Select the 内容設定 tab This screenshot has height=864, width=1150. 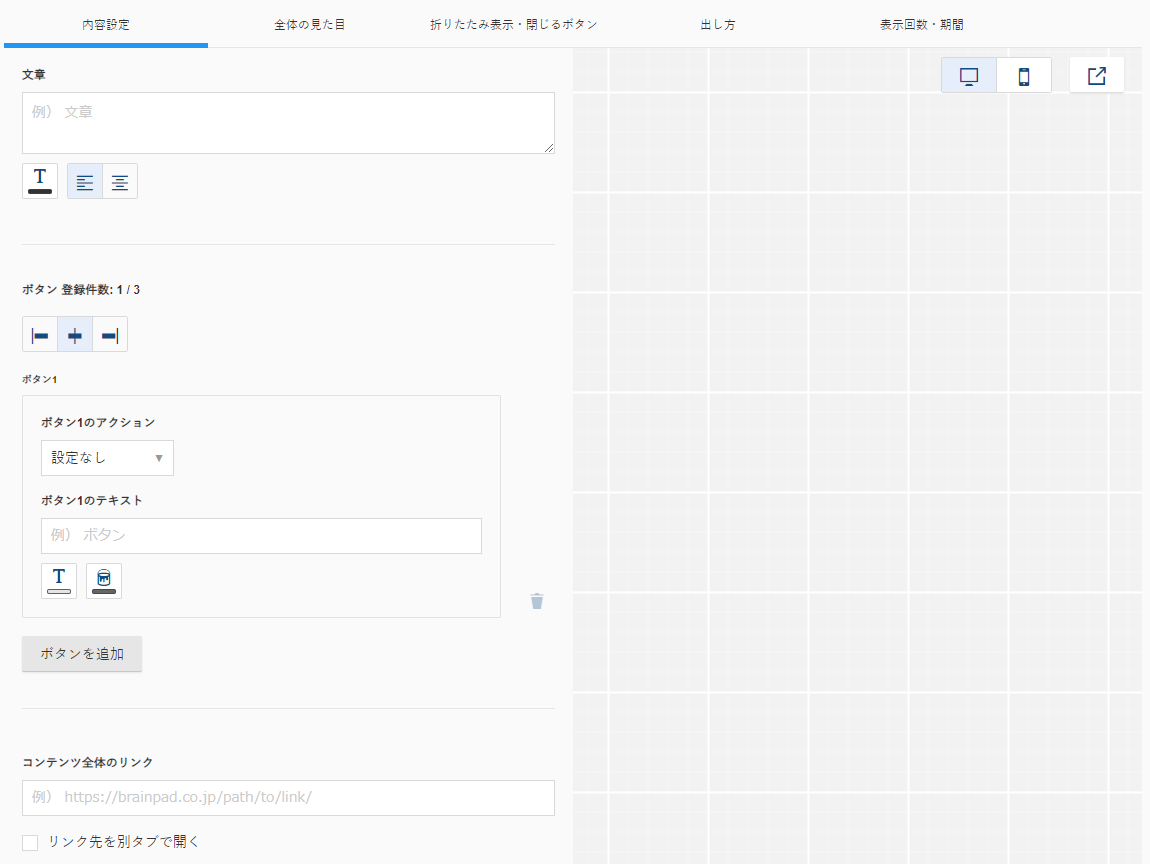click(106, 24)
